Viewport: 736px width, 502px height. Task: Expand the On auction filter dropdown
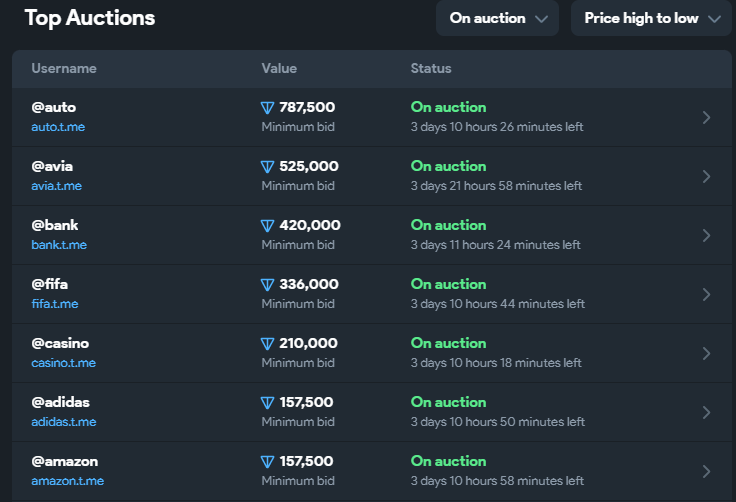pyautogui.click(x=497, y=18)
